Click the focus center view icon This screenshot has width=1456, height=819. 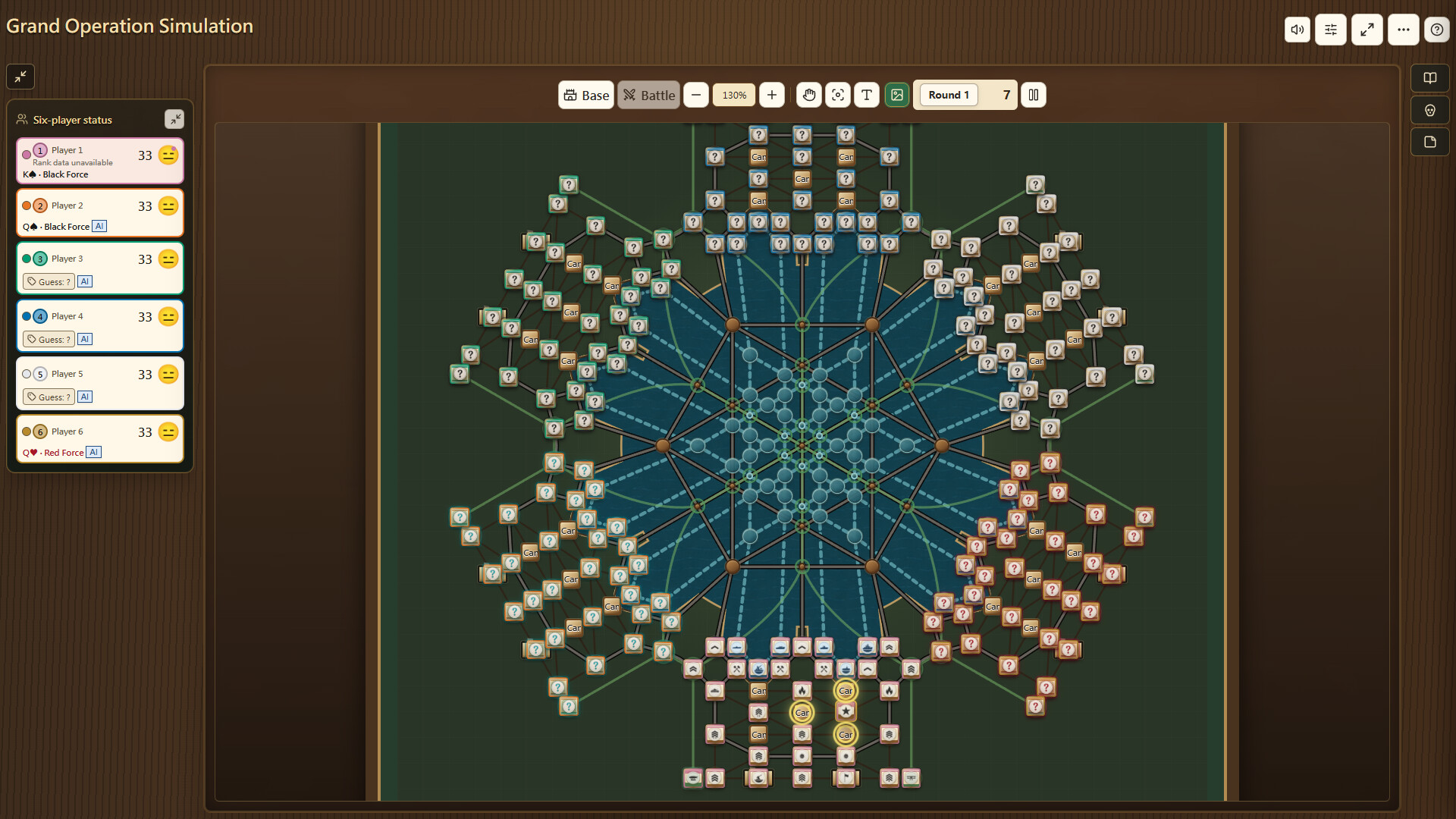coord(838,95)
